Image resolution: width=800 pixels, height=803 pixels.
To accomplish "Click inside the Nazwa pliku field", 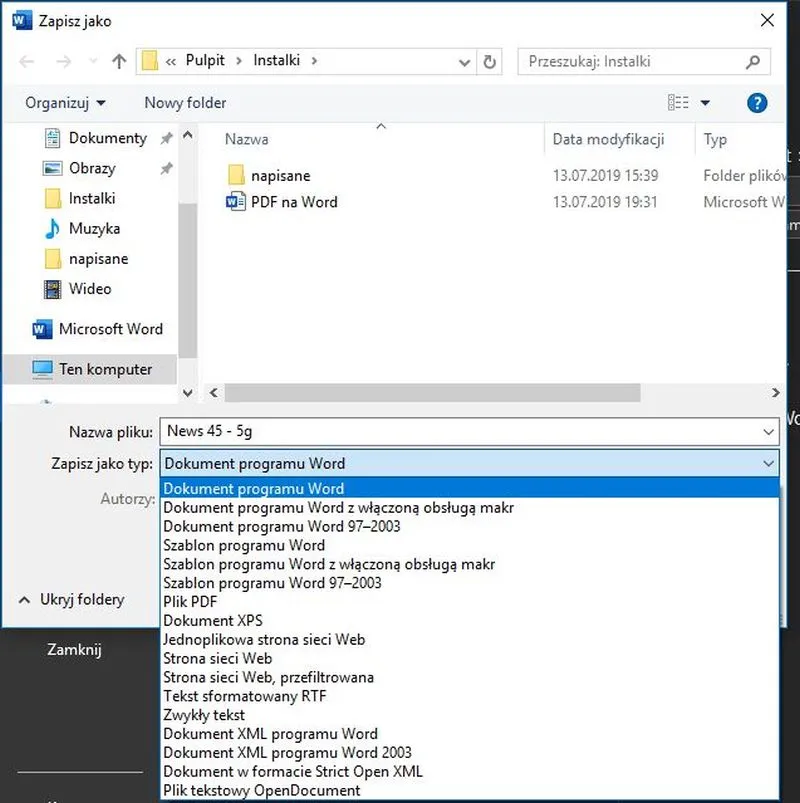I will pos(400,431).
